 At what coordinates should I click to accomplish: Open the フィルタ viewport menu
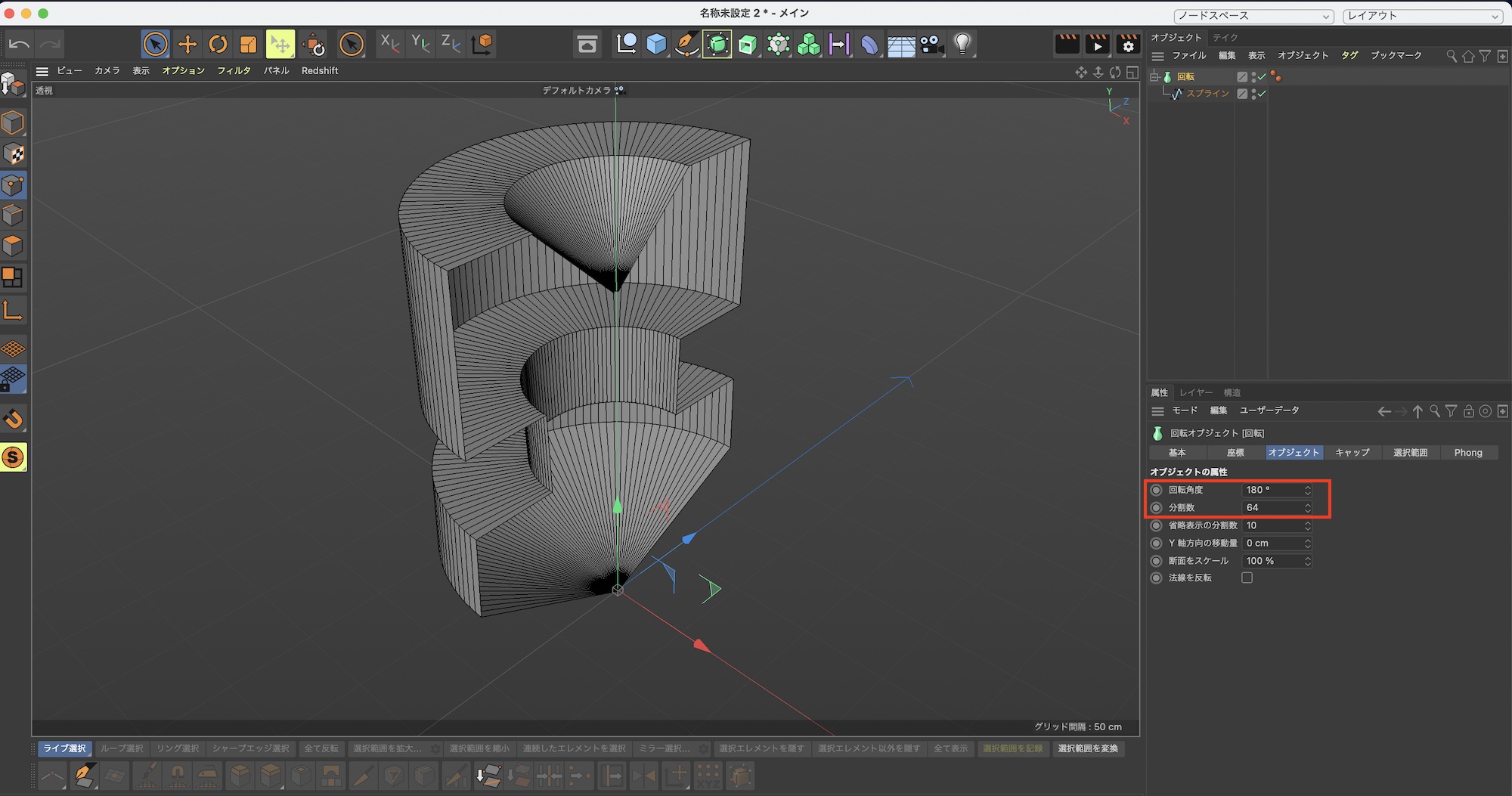(x=234, y=70)
